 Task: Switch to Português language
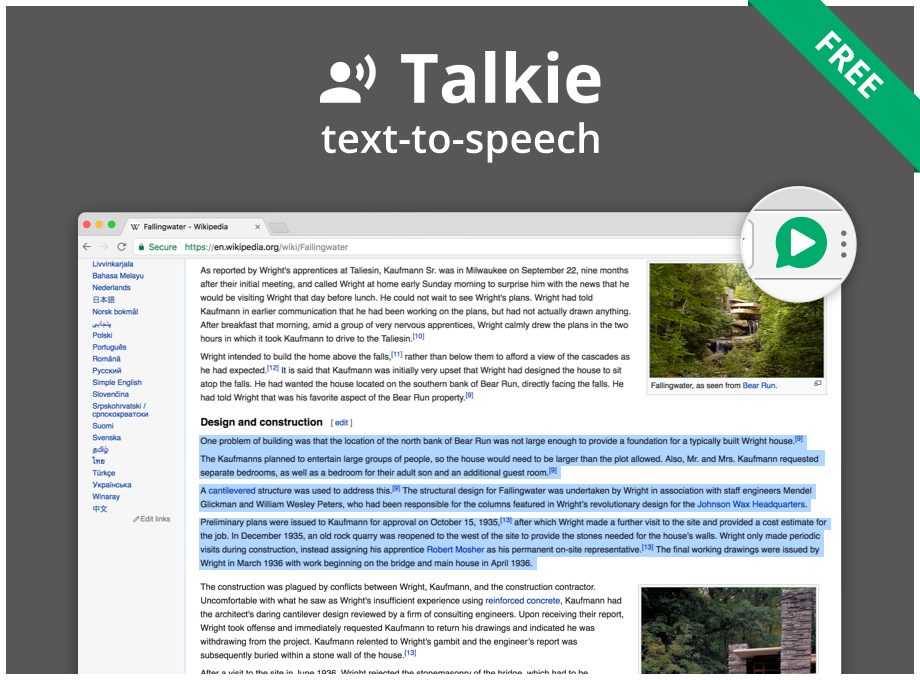click(x=109, y=347)
